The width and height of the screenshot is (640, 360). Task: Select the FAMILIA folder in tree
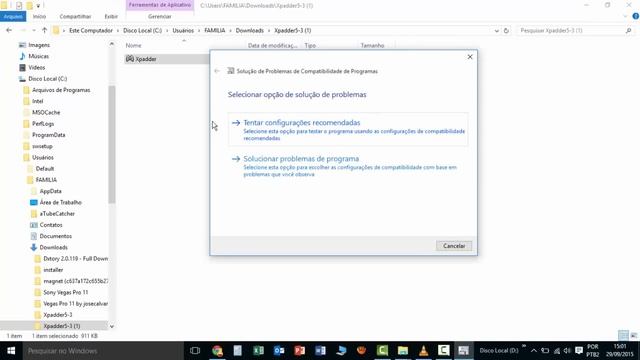click(x=46, y=180)
